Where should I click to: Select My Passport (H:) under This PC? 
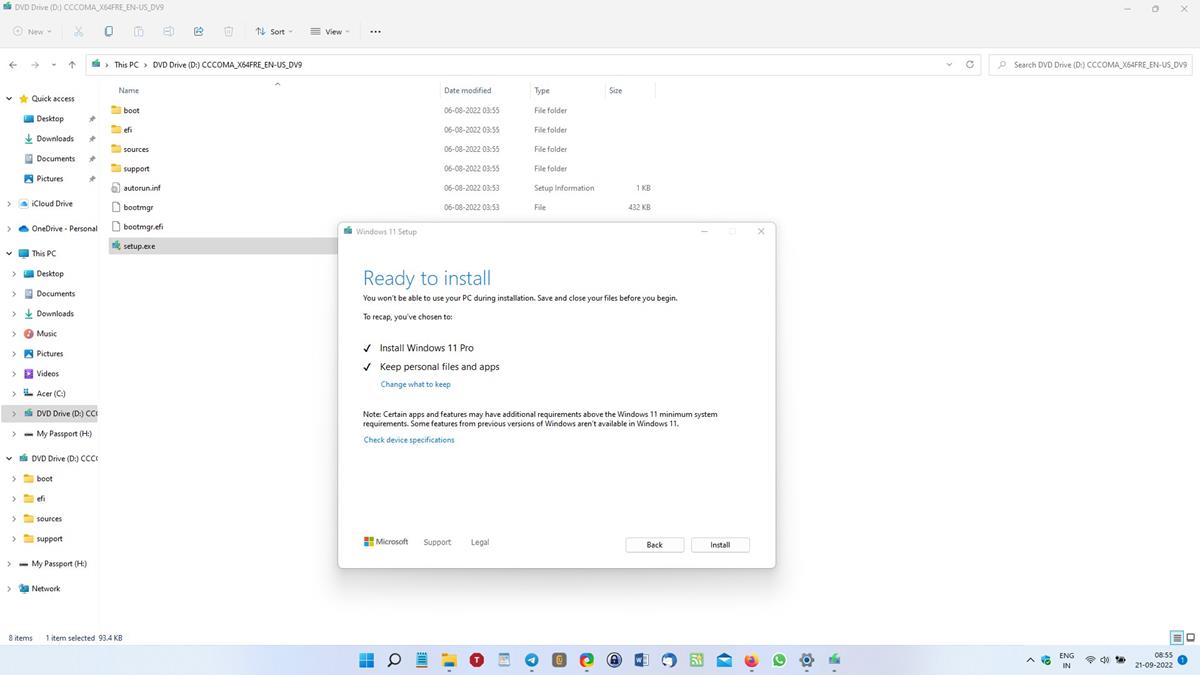coord(64,434)
